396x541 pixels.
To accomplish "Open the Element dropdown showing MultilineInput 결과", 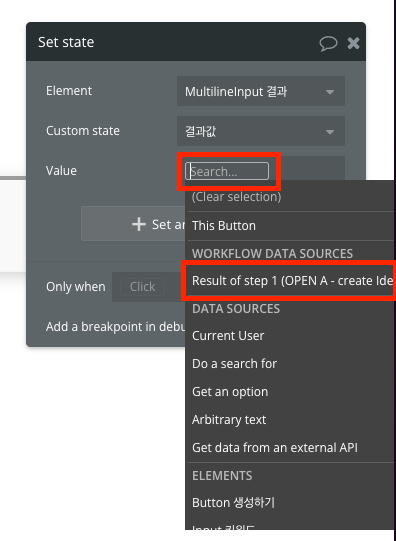I will point(261,91).
